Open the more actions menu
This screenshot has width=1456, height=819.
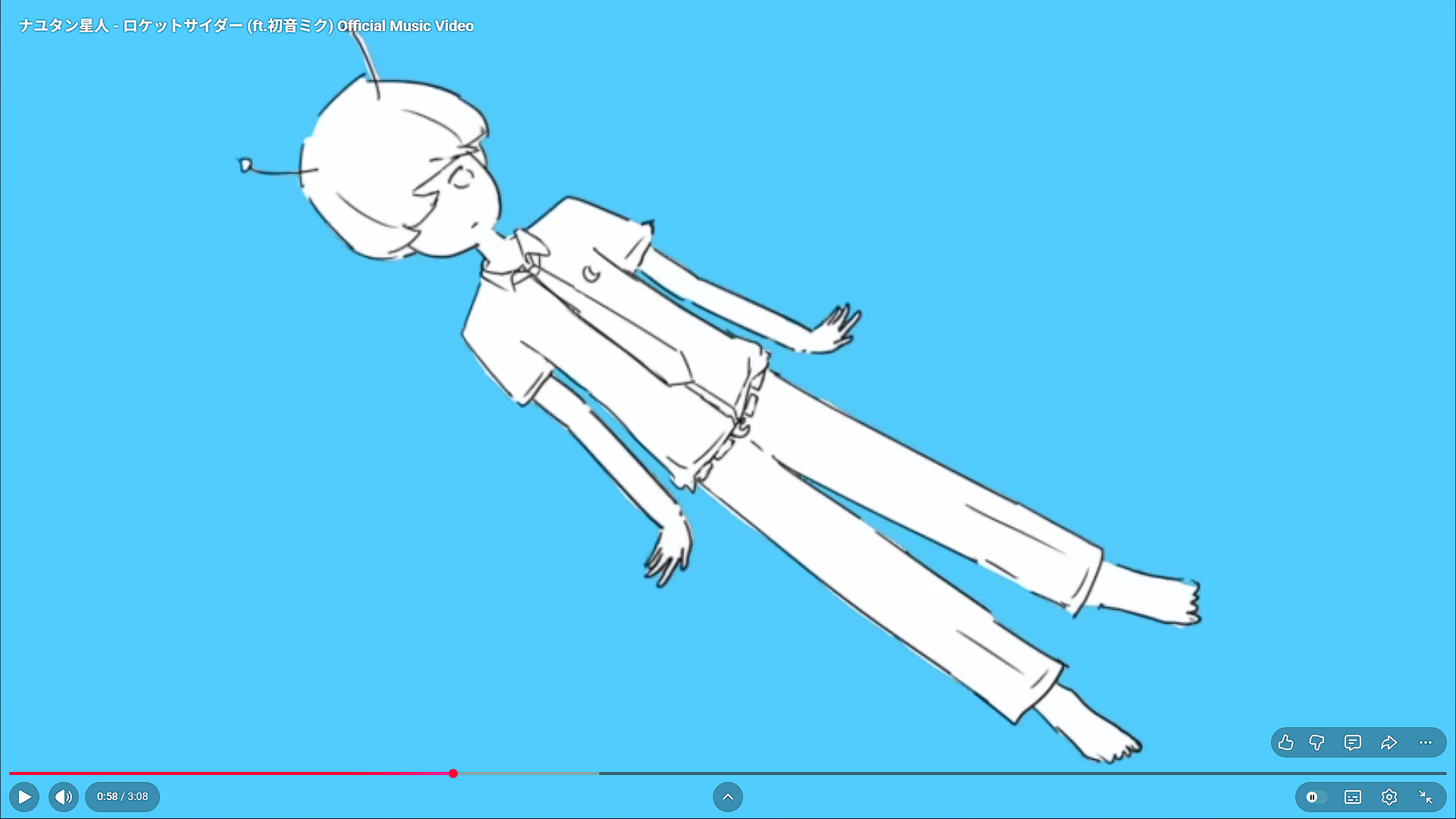[1426, 742]
